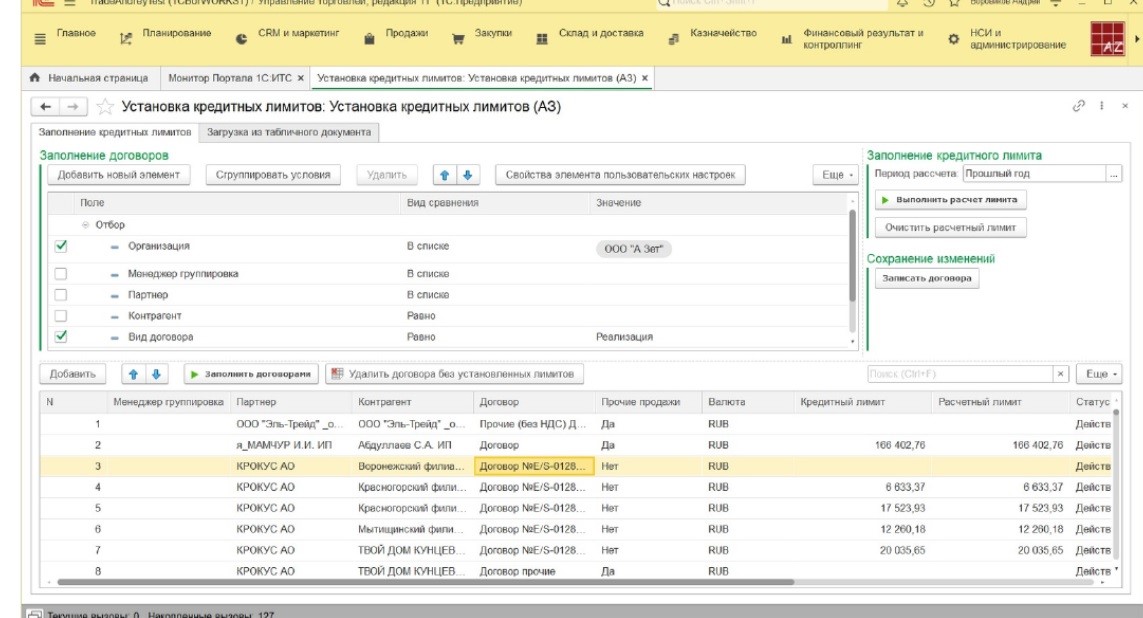
Task: Move the contract row down in the lower toolbar
Action: pyautogui.click(x=155, y=374)
